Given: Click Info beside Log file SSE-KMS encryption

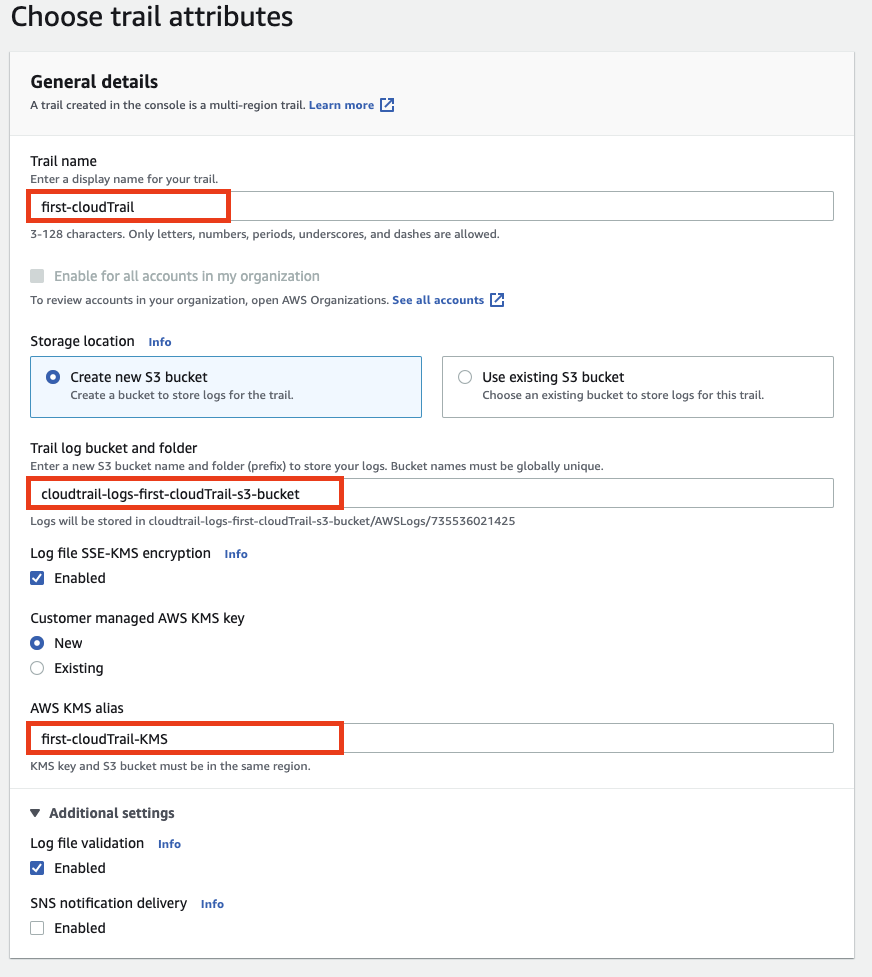Looking at the screenshot, I should pyautogui.click(x=236, y=553).
